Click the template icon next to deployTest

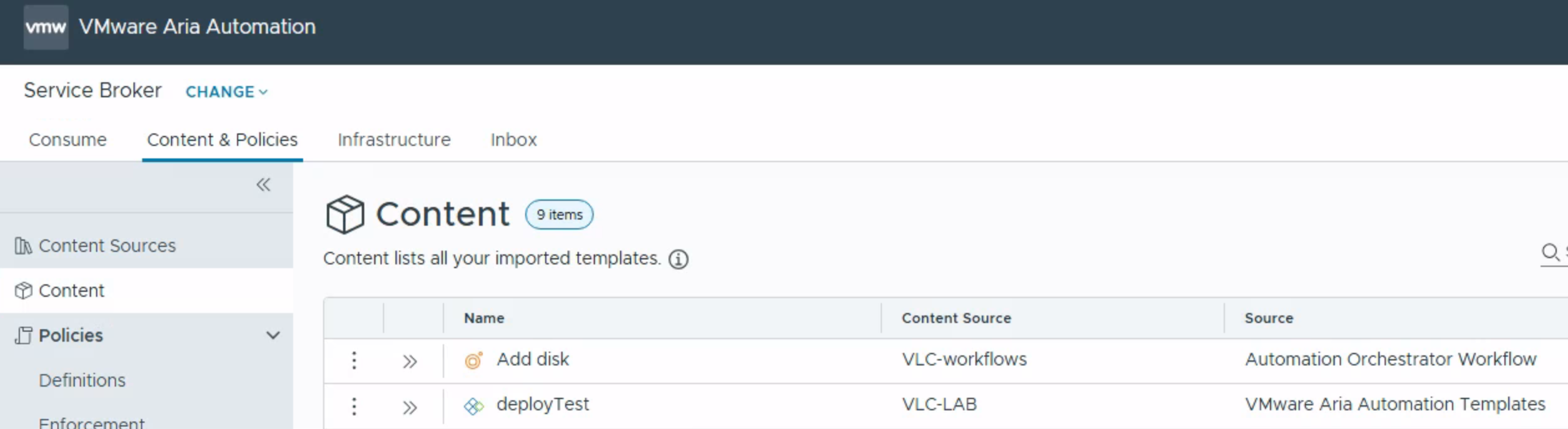click(x=474, y=407)
